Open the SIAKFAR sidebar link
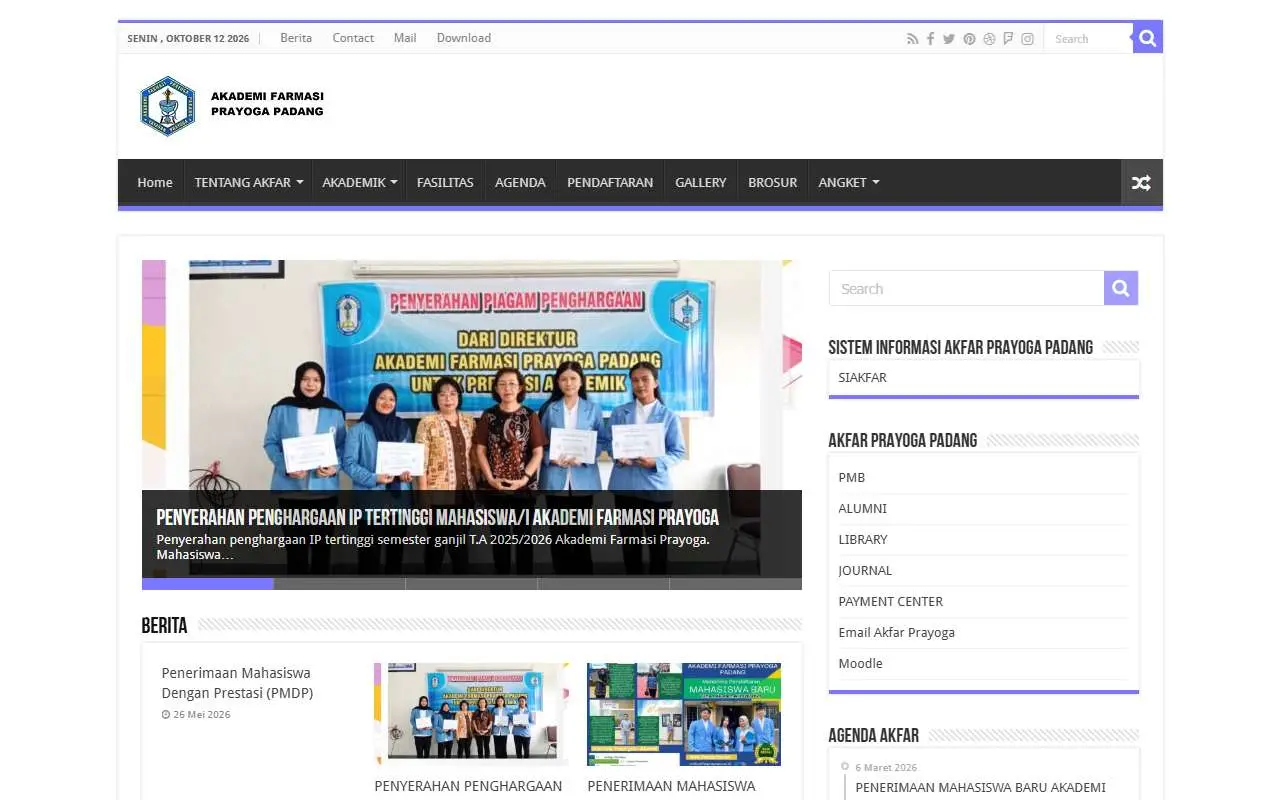 coord(862,378)
